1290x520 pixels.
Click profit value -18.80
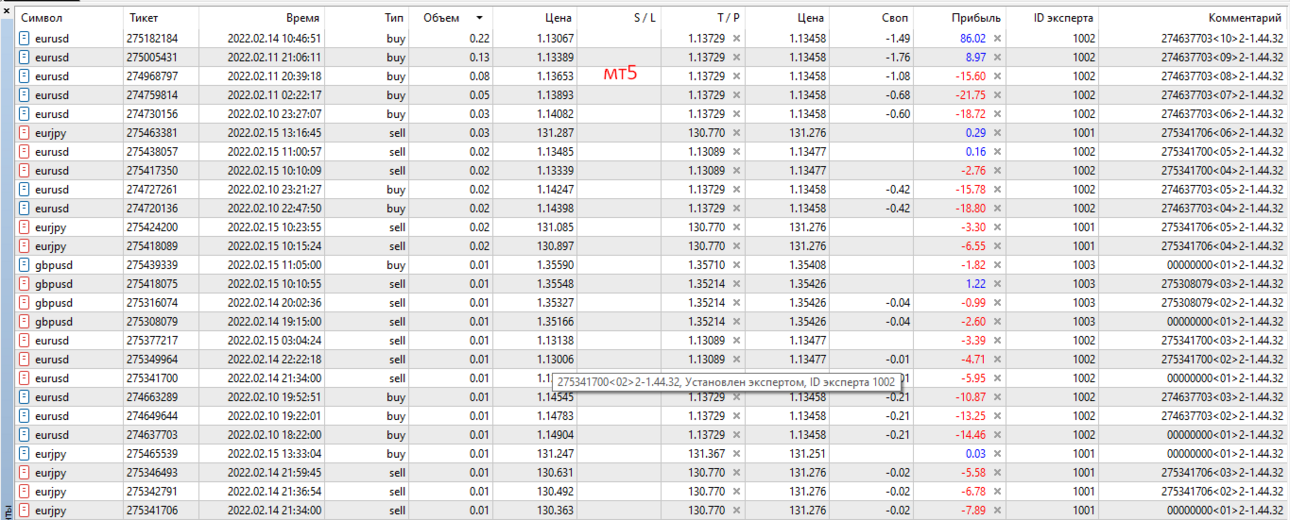click(971, 208)
